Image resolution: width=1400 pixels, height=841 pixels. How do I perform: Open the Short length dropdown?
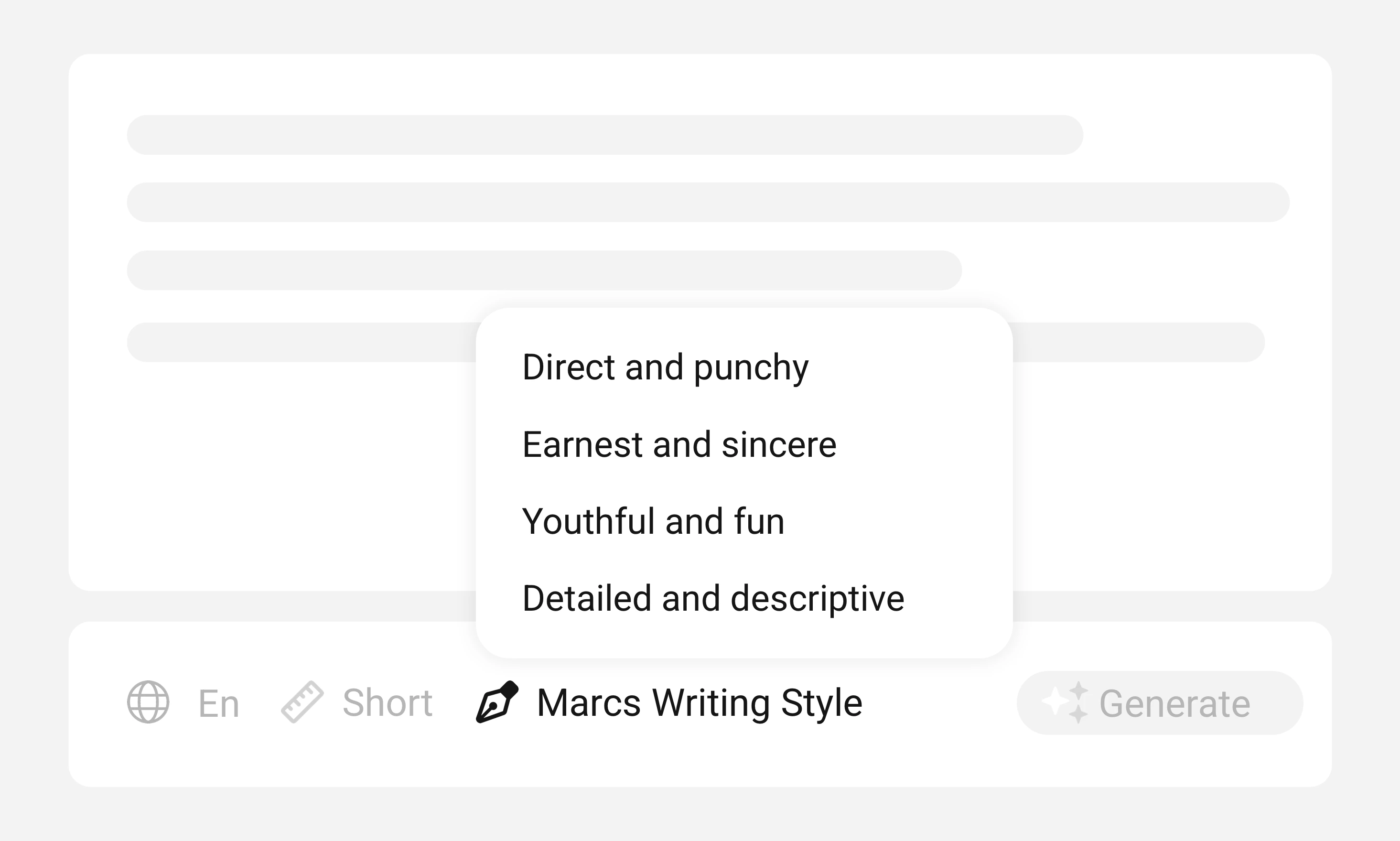(x=387, y=703)
